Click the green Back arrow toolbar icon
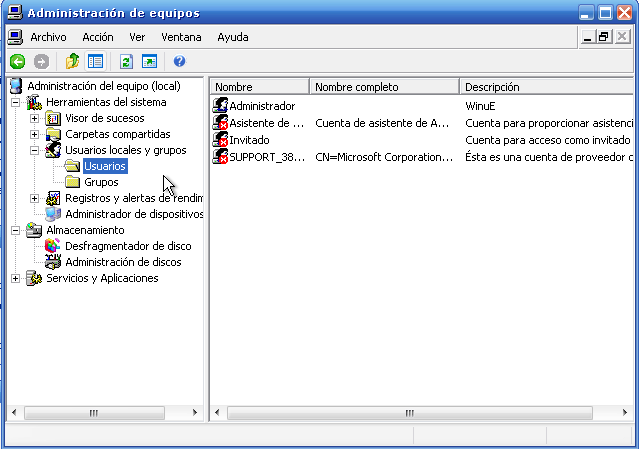 pos(17,61)
